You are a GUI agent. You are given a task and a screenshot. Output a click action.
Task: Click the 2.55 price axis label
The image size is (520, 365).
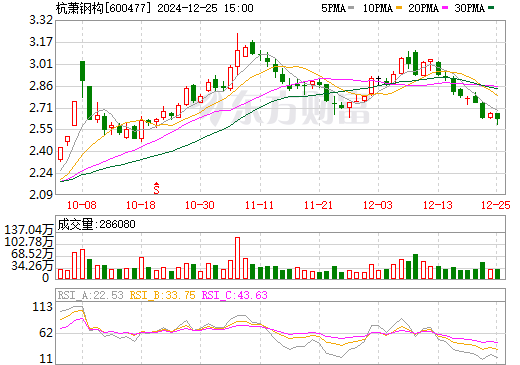tap(41, 129)
